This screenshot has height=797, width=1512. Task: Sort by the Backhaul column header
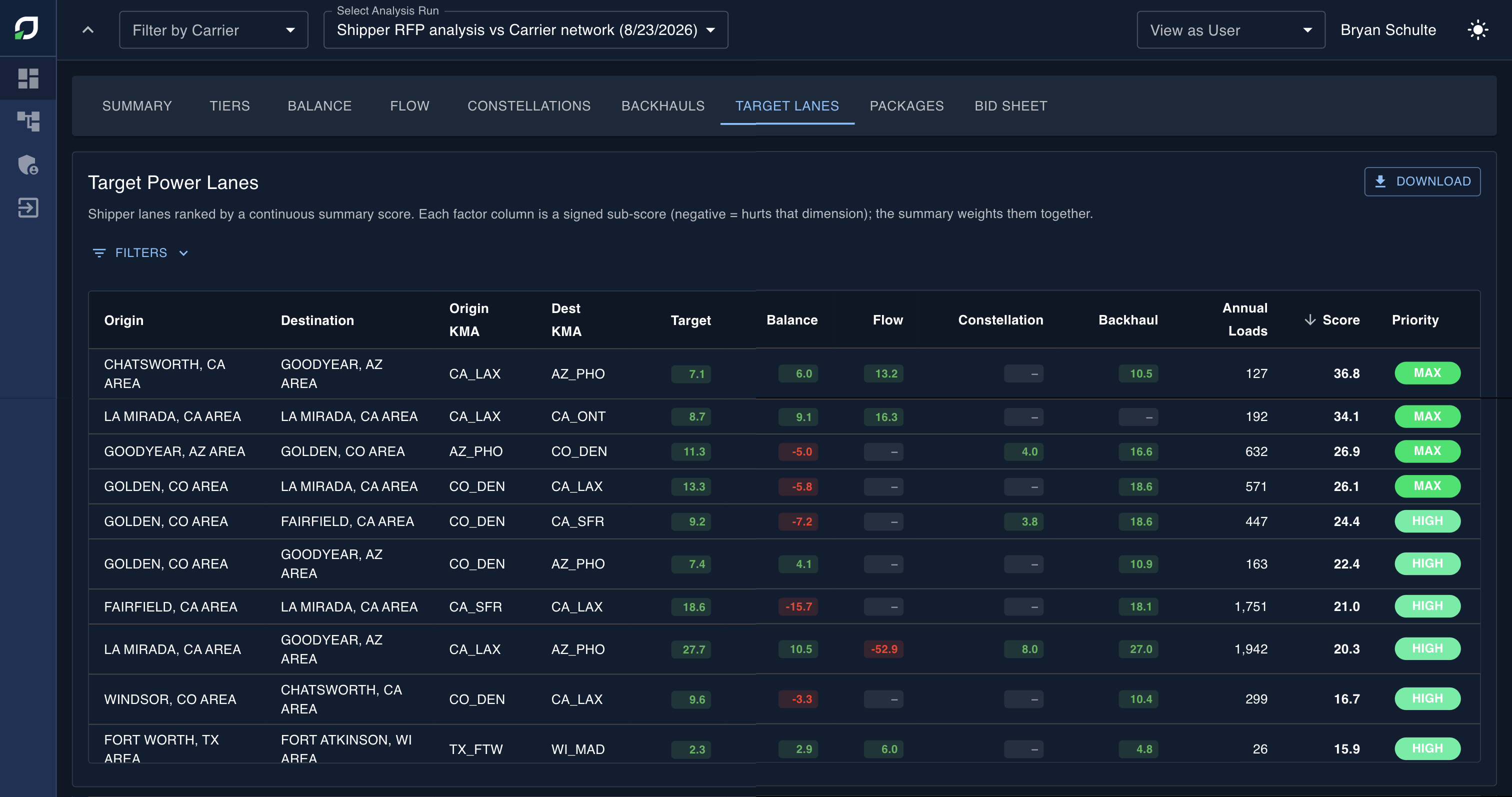tap(1128, 320)
